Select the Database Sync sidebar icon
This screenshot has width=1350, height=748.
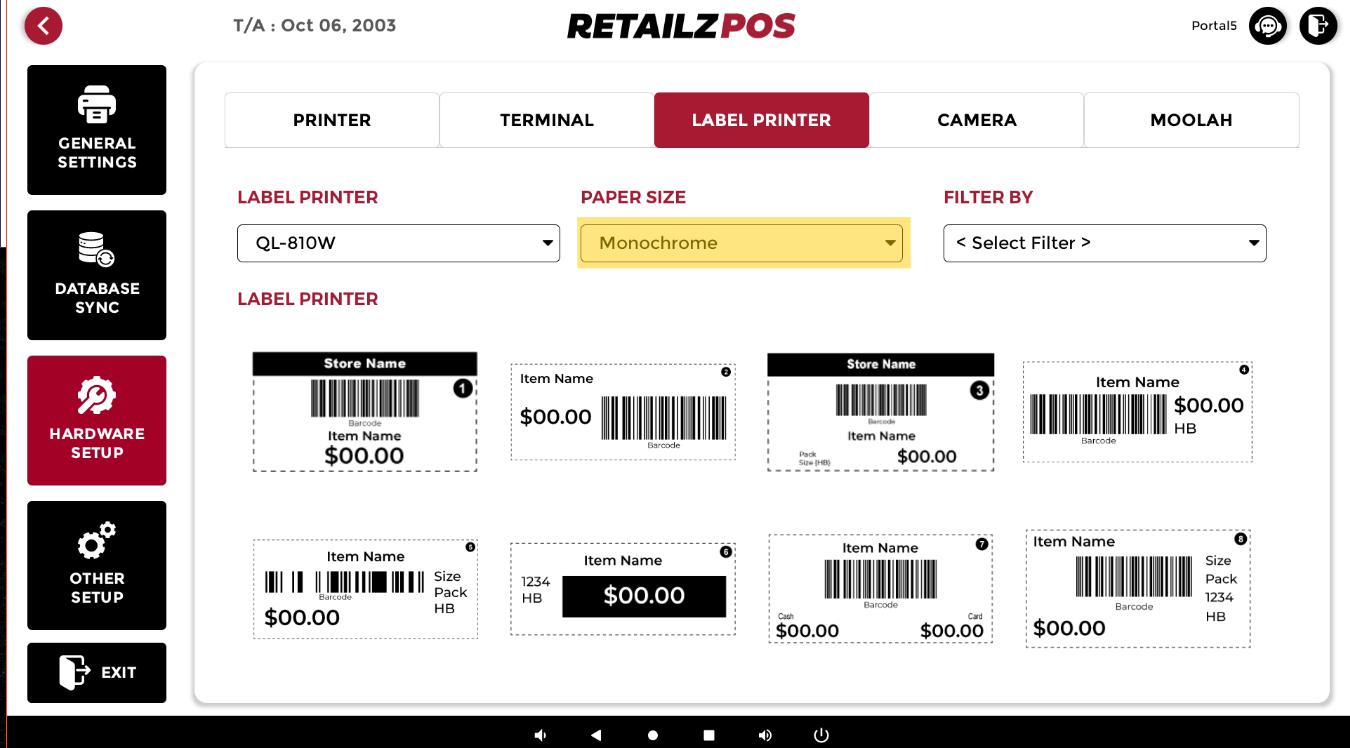click(97, 275)
